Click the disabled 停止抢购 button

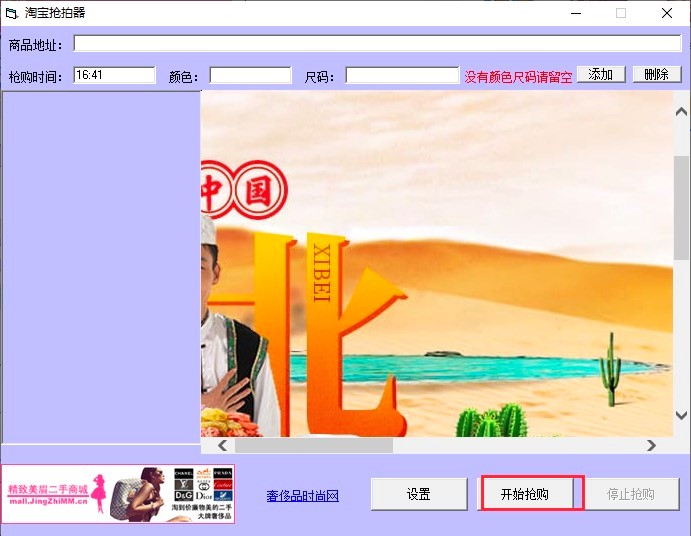tap(631, 494)
